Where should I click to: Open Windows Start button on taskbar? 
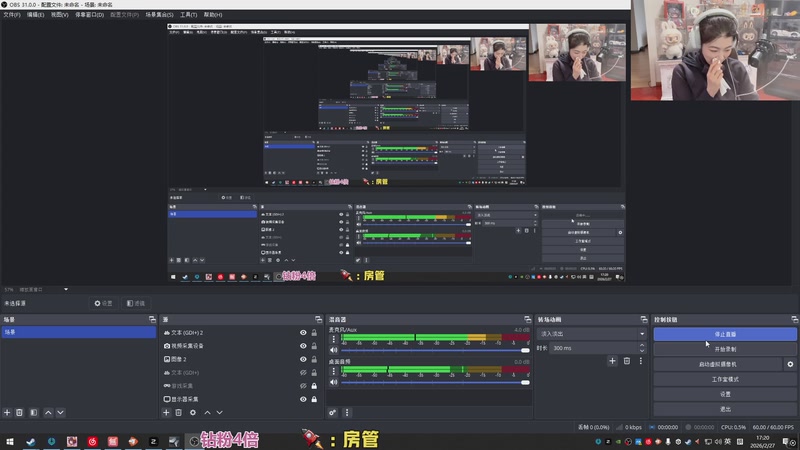click(10, 441)
